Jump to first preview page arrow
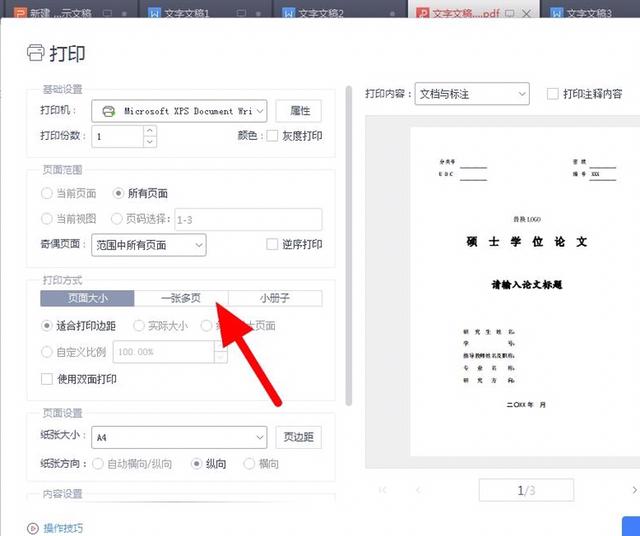 tap(382, 489)
